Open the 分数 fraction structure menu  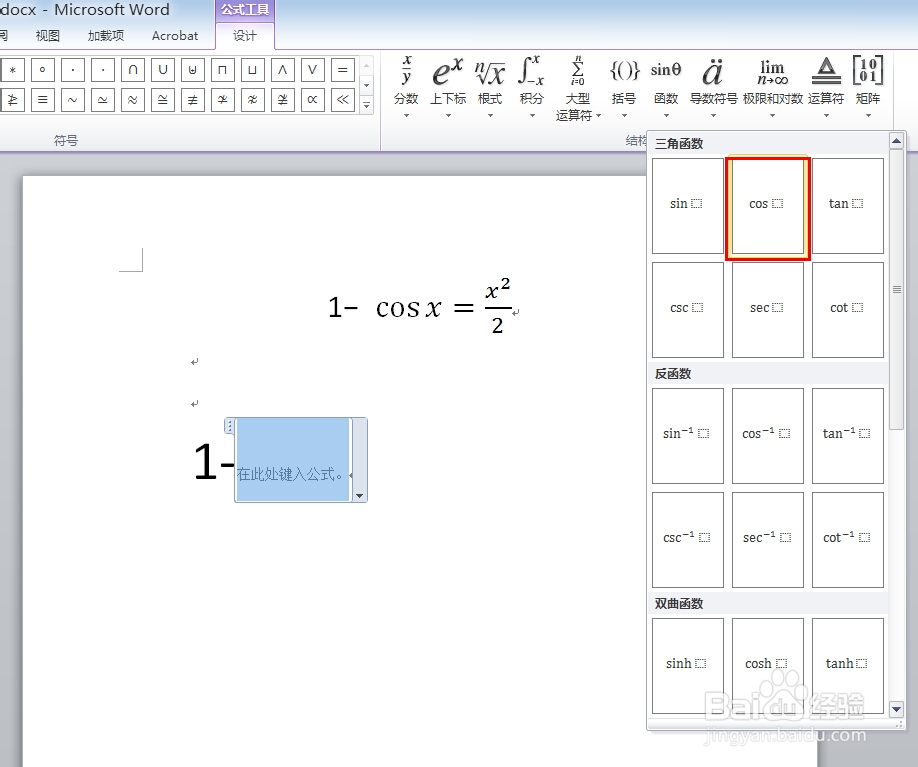406,87
